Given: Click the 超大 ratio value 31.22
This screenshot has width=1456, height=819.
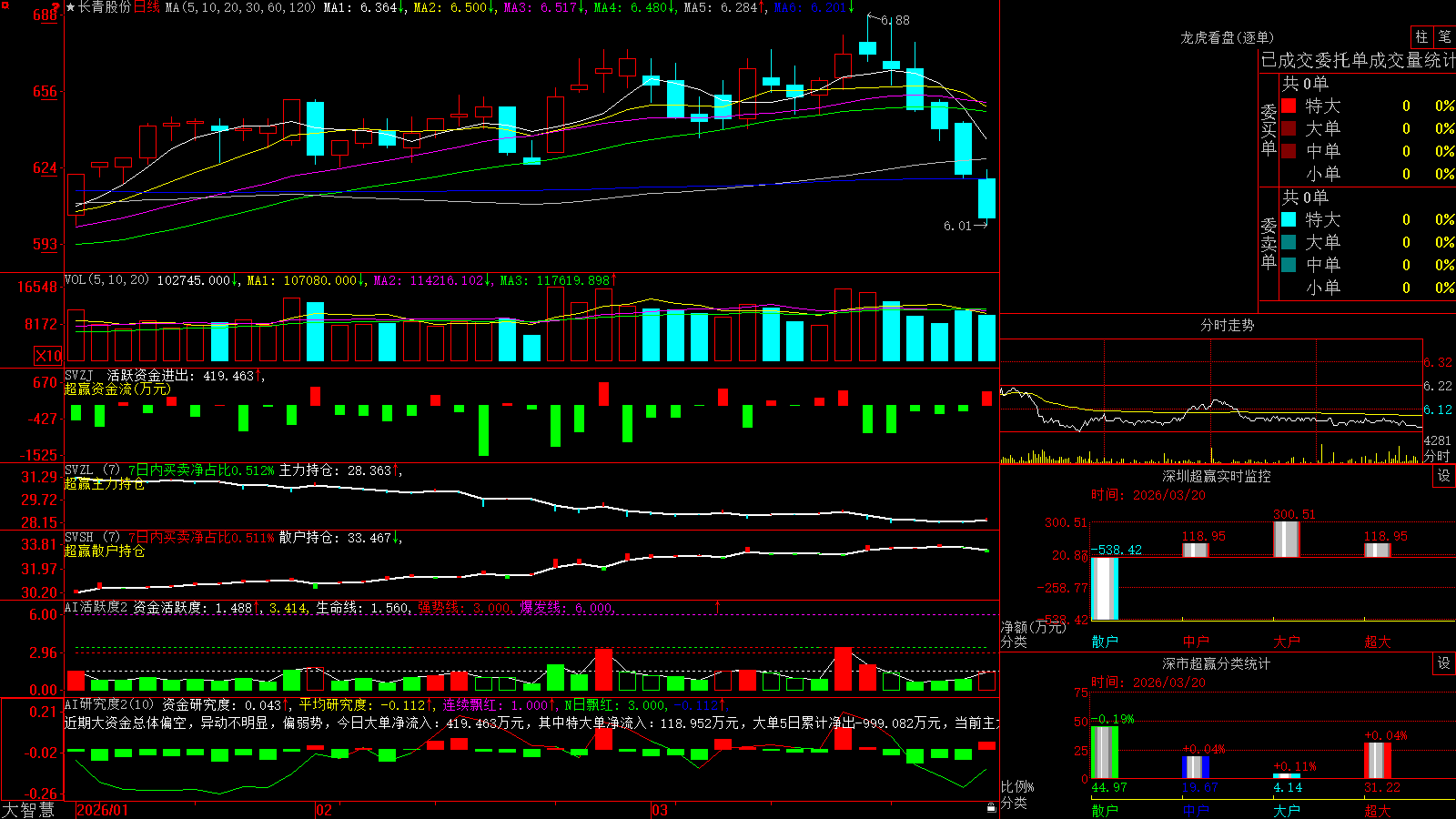Looking at the screenshot, I should tap(1382, 787).
